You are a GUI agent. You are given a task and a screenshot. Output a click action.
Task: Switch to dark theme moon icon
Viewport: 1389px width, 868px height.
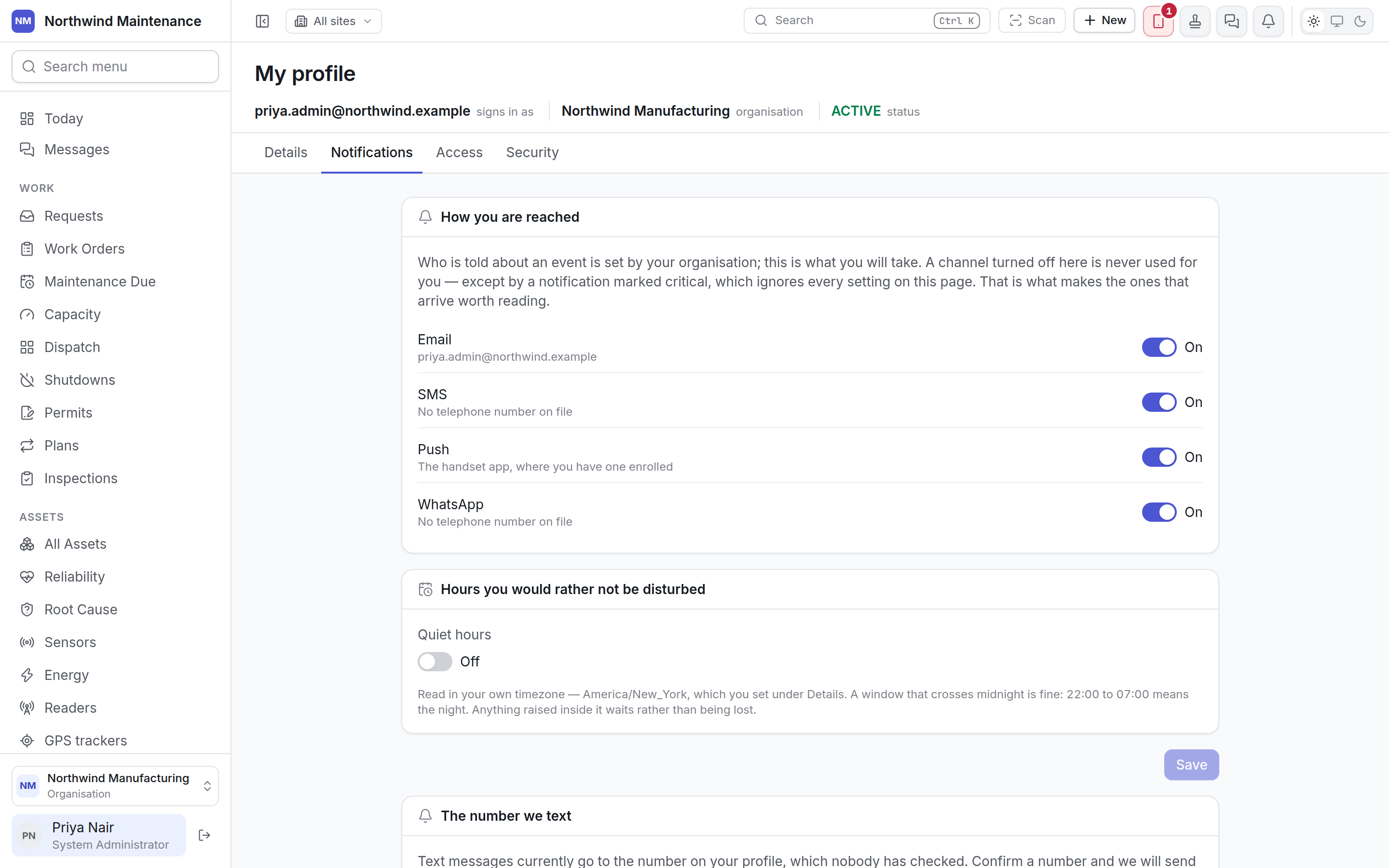pos(1360,21)
